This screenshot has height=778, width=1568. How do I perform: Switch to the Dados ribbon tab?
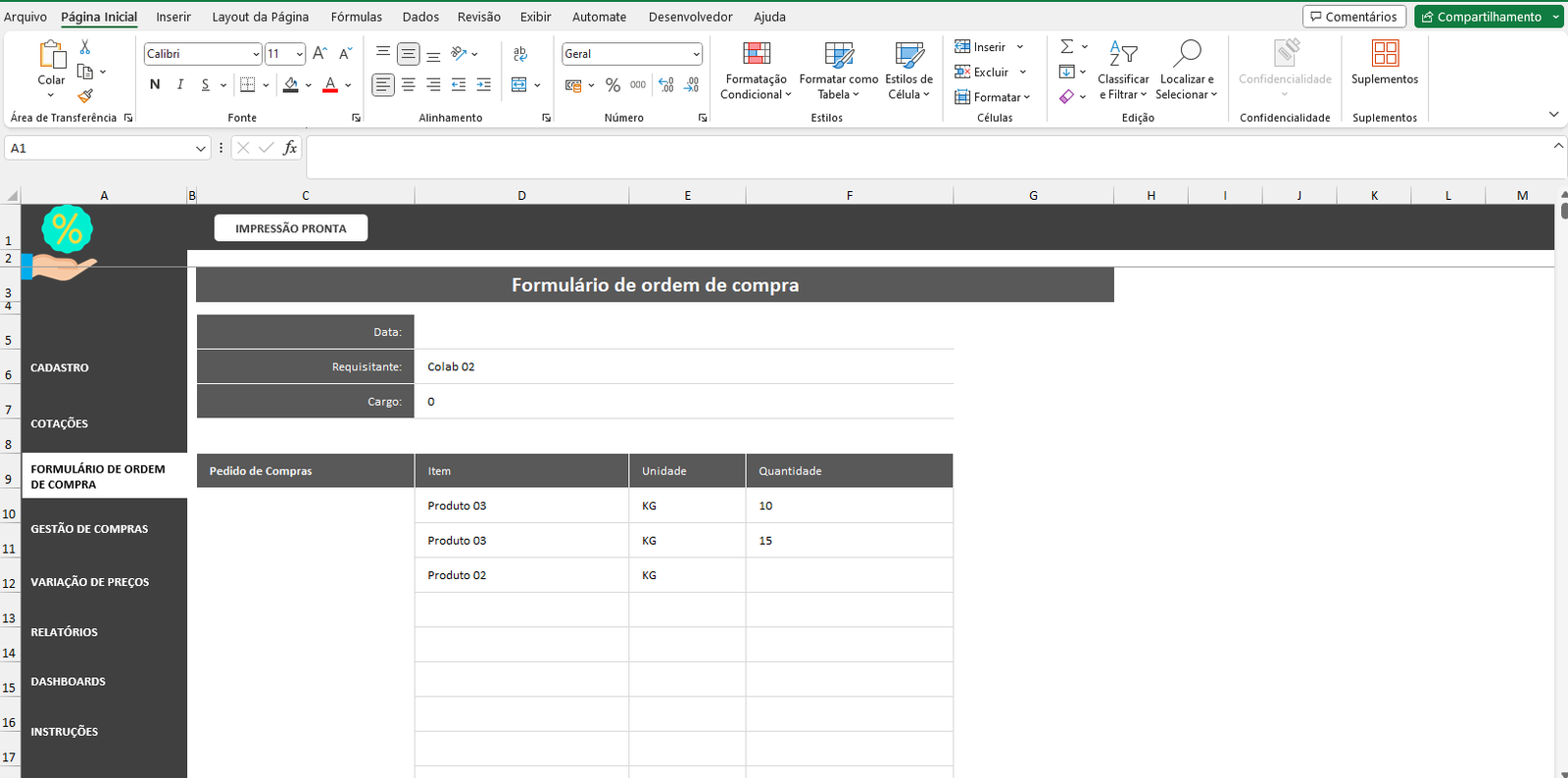coord(420,17)
